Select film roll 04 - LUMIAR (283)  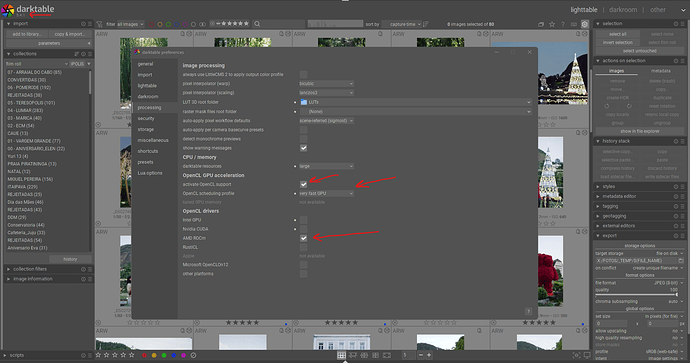[x=25, y=110]
